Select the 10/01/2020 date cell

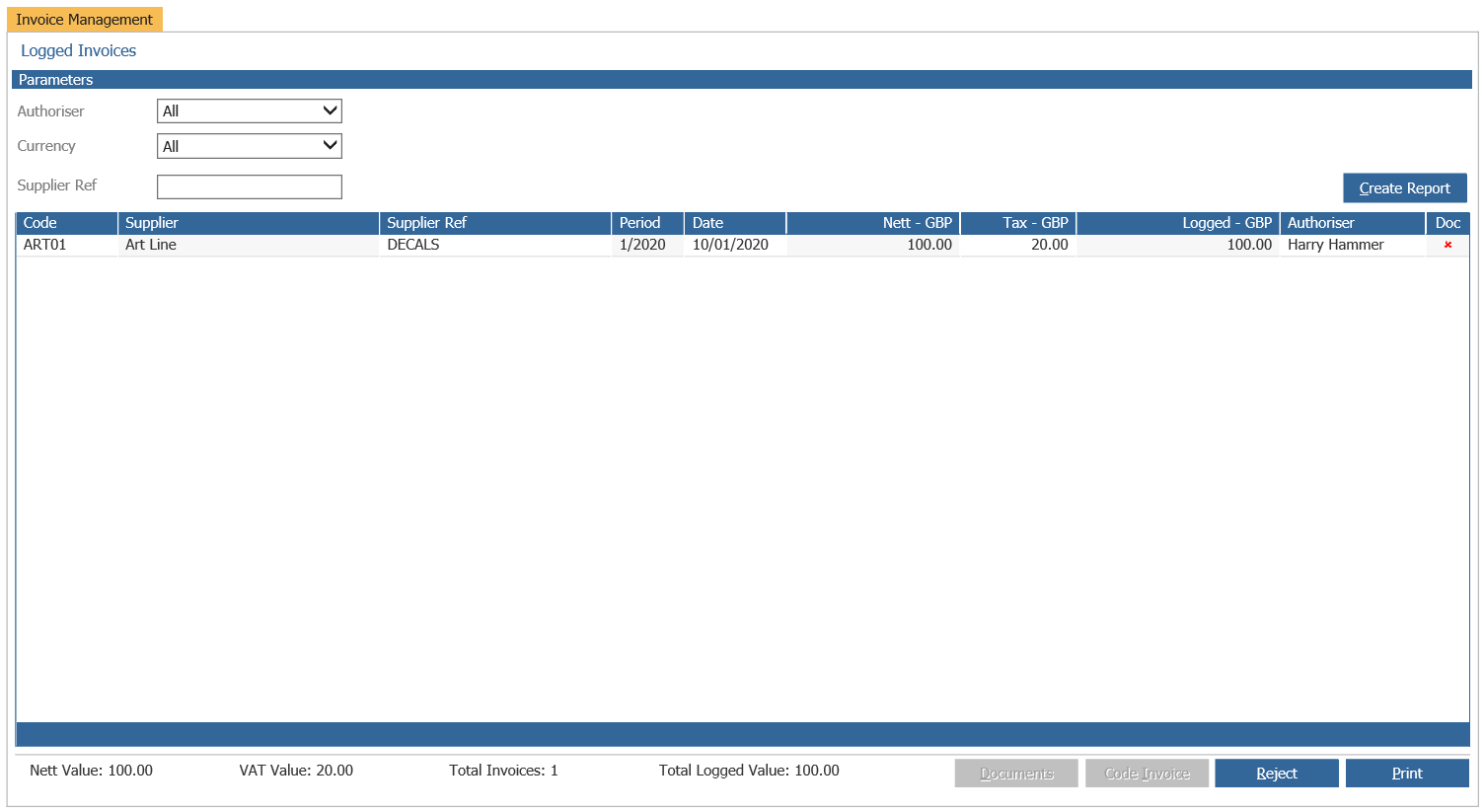point(736,245)
